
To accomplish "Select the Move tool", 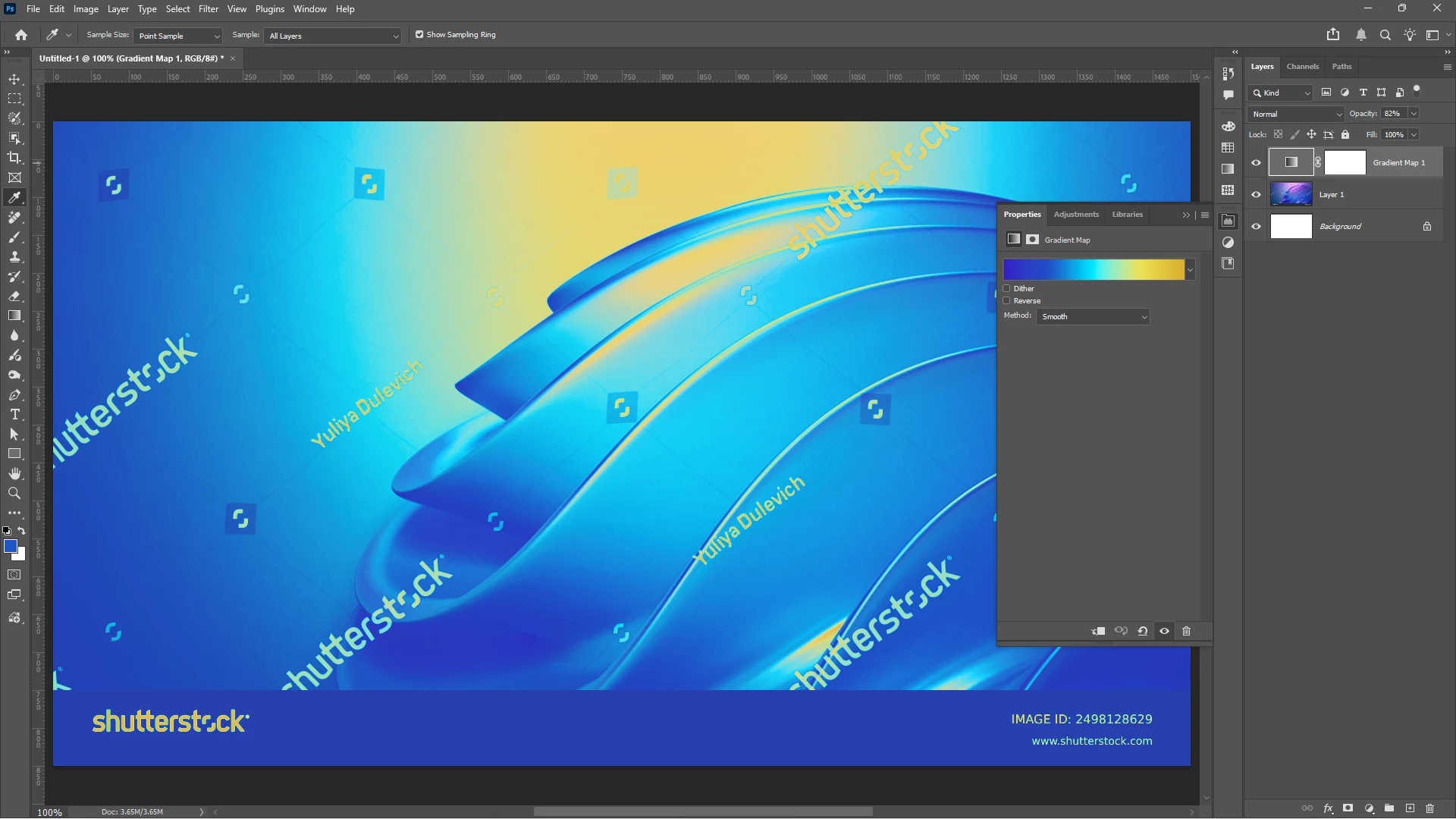I will click(x=14, y=79).
